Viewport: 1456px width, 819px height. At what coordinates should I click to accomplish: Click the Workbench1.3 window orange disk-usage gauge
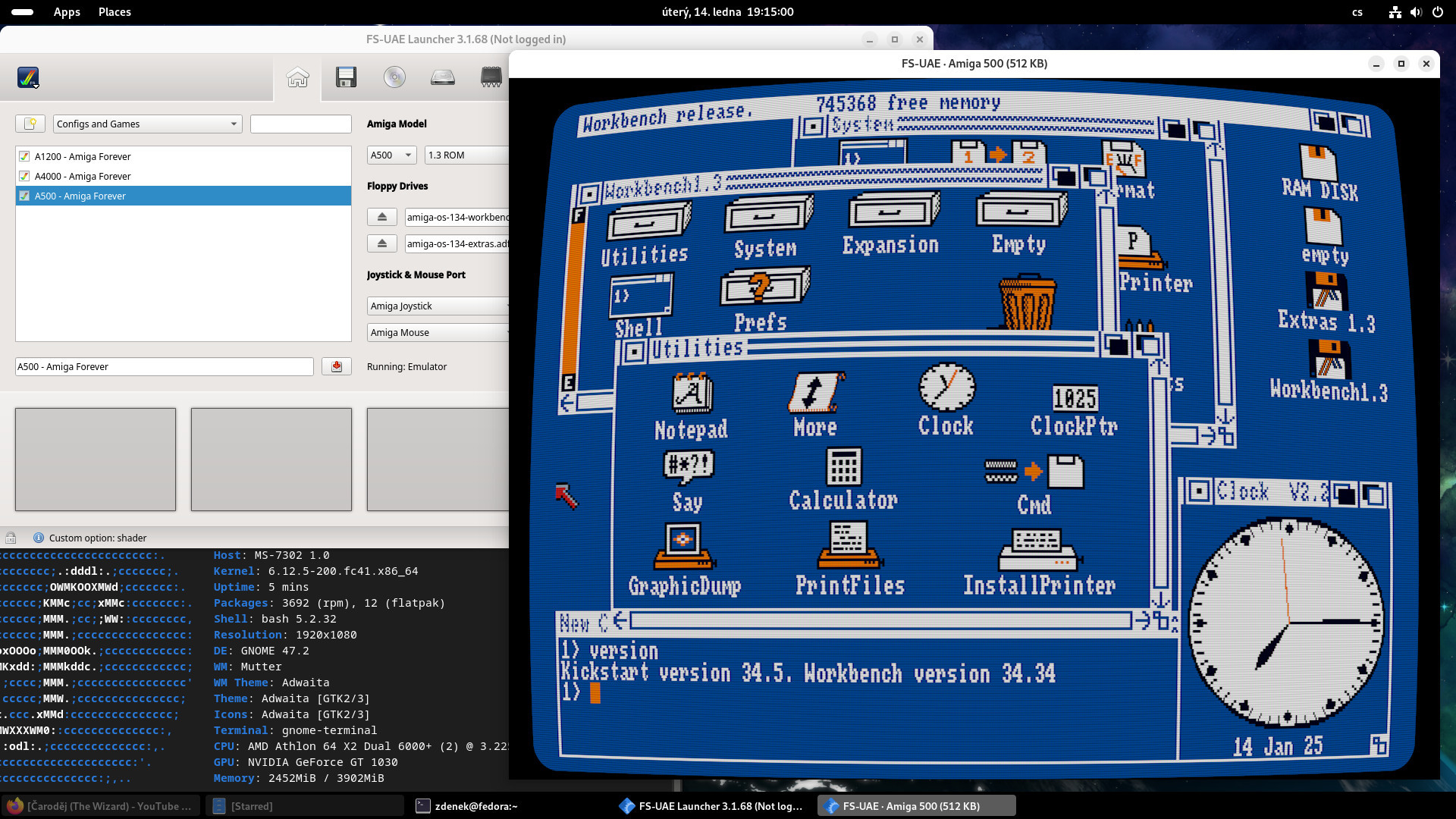pos(574,297)
